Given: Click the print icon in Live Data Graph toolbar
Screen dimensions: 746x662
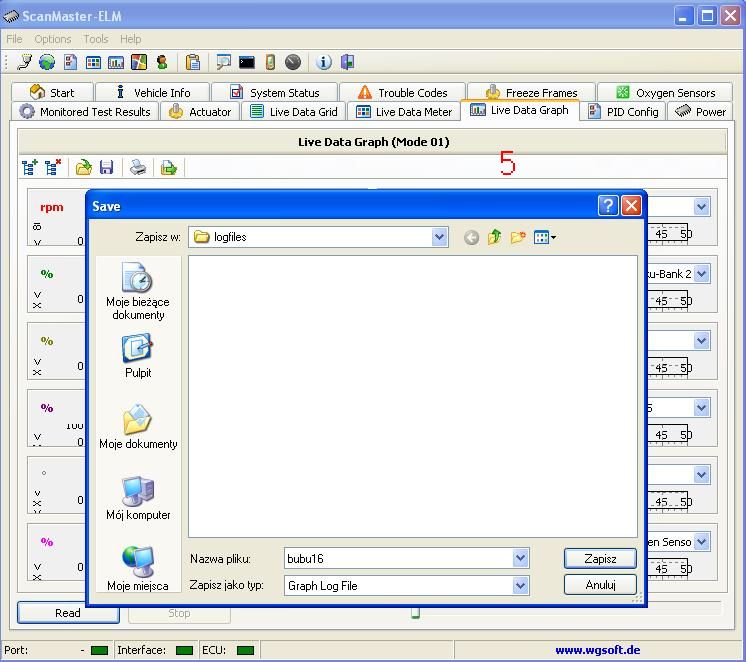Looking at the screenshot, I should (138, 167).
